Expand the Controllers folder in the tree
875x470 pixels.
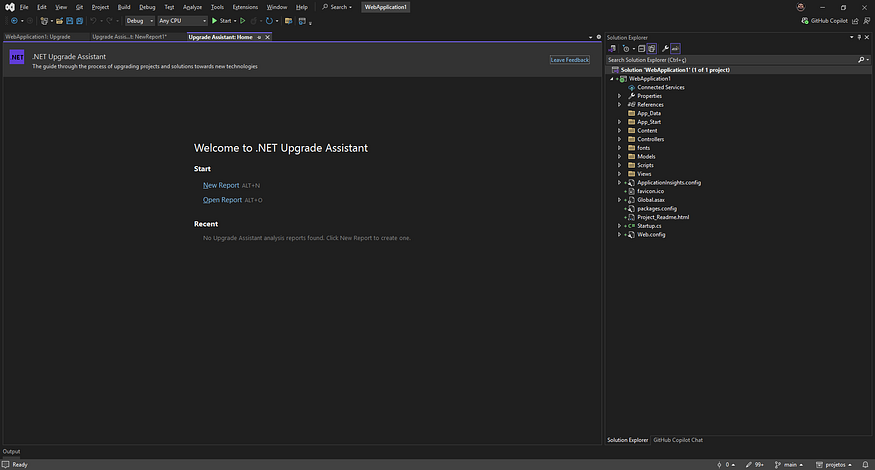pos(619,139)
